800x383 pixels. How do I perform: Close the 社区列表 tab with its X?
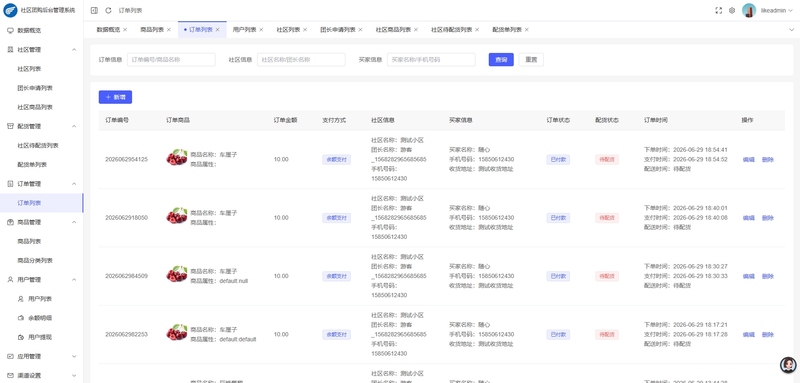point(305,30)
